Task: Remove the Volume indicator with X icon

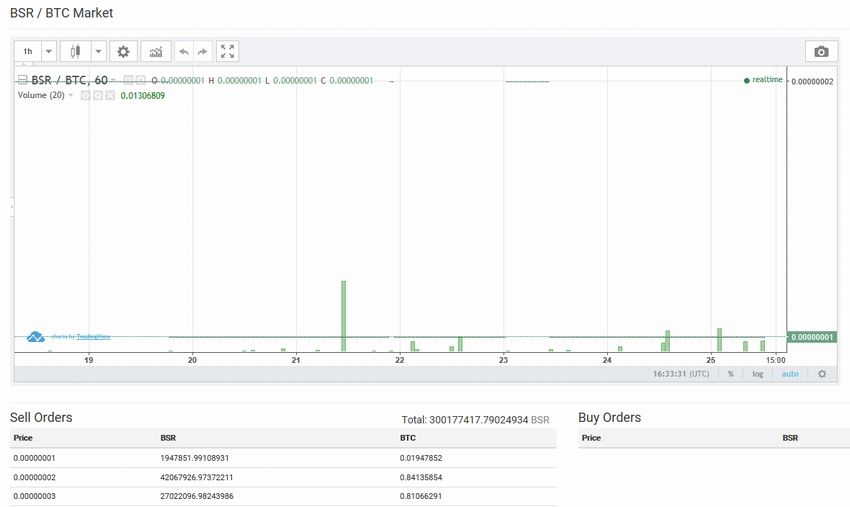Action: (x=110, y=95)
